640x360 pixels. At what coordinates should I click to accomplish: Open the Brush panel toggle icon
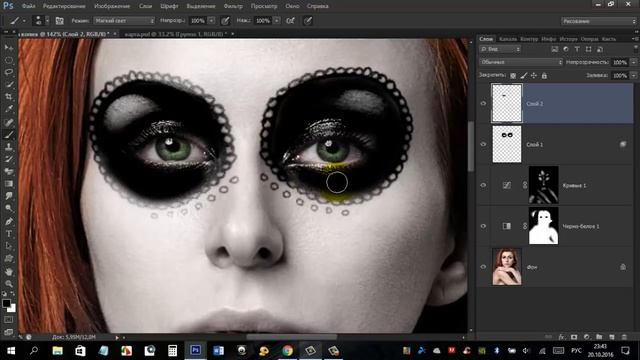pos(60,20)
